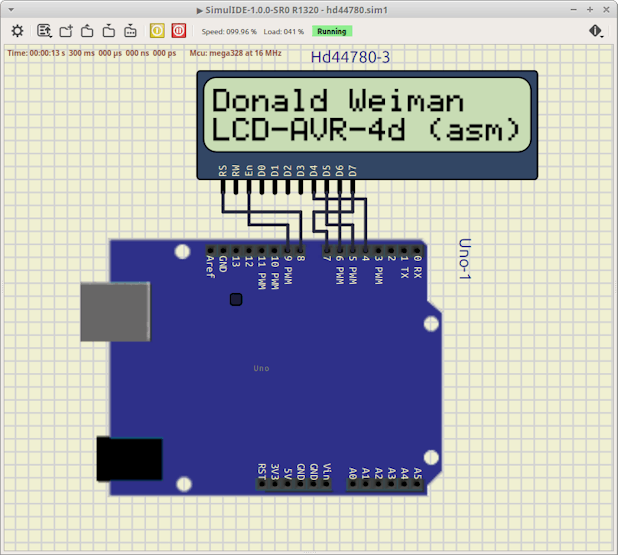Screen dimensions: 618x555
Task: Click the Uno label on the board
Action: [x=261, y=368]
